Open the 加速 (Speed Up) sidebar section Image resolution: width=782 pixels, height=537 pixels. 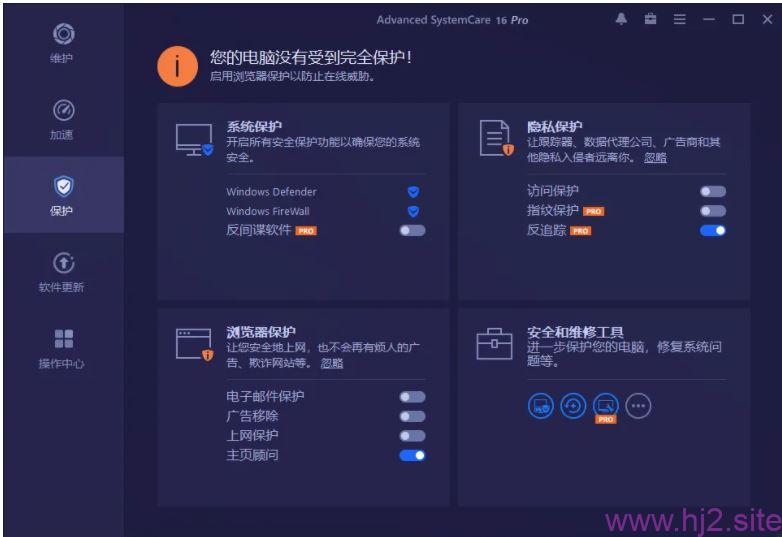[x=63, y=120]
